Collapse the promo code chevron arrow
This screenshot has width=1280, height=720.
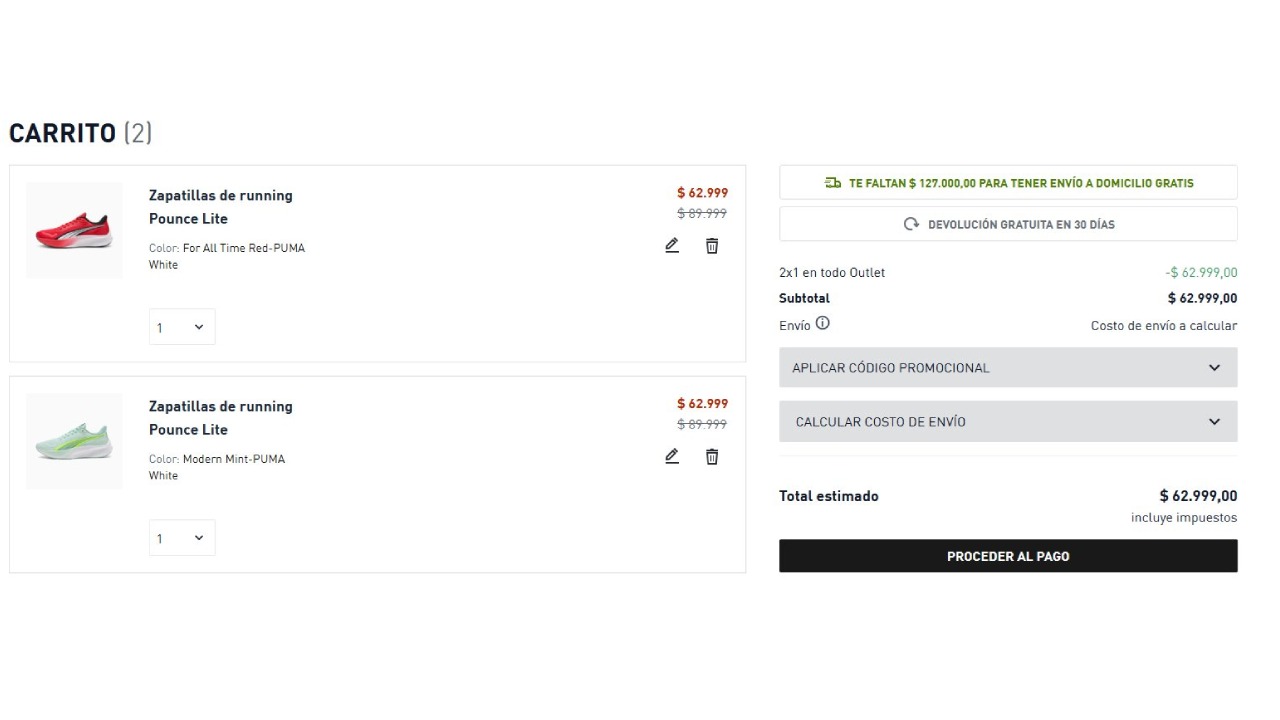(x=1214, y=367)
